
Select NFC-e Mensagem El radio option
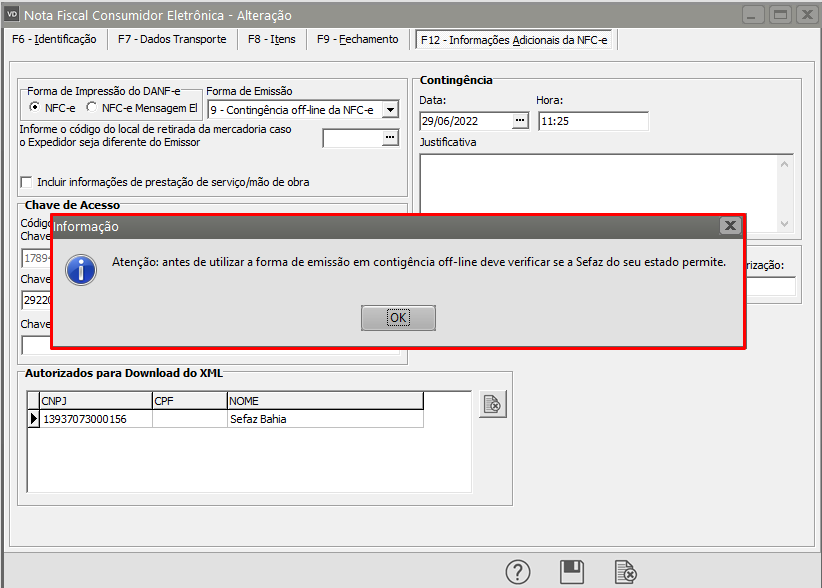point(92,107)
